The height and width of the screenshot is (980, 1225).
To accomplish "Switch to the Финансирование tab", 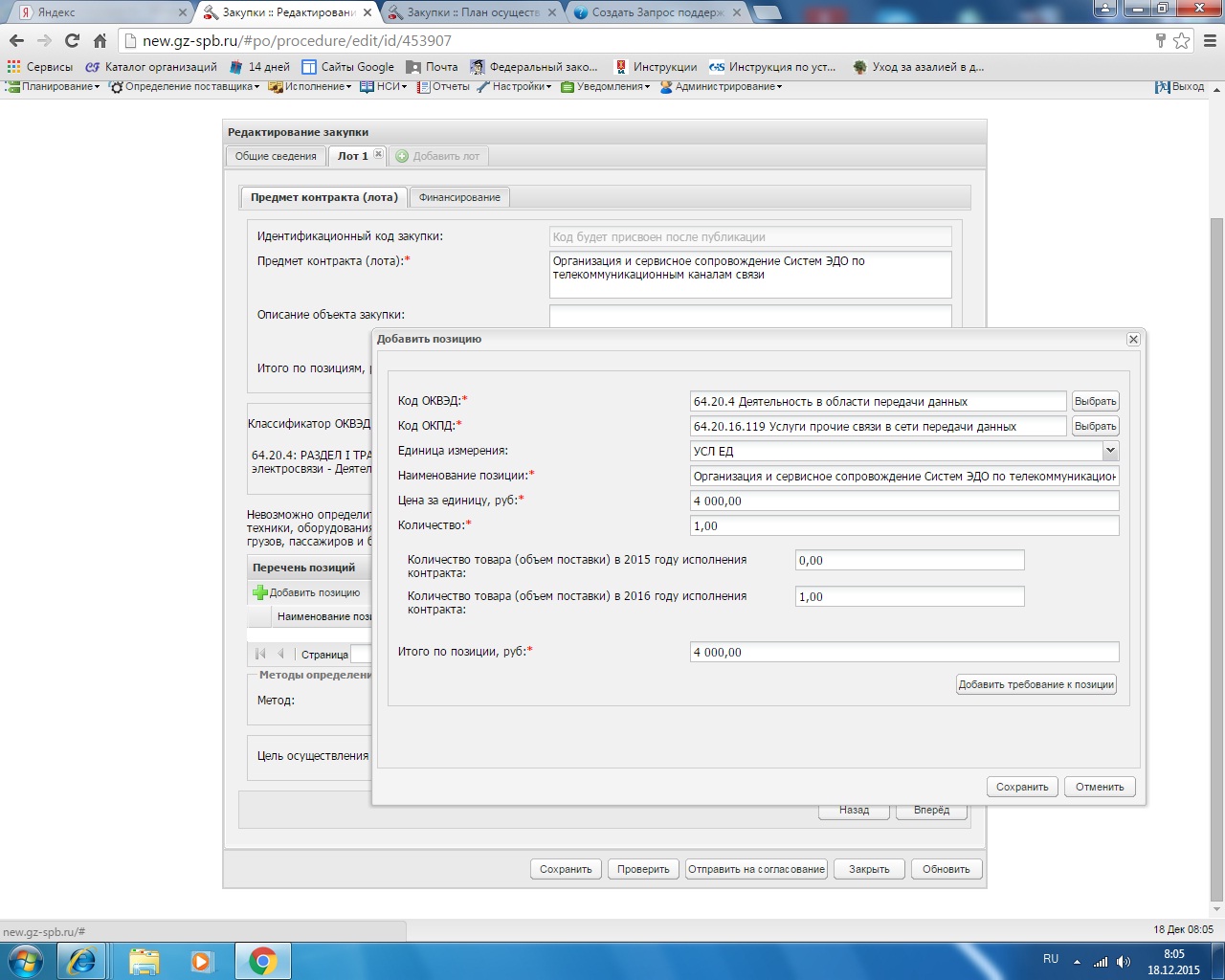I will [459, 197].
